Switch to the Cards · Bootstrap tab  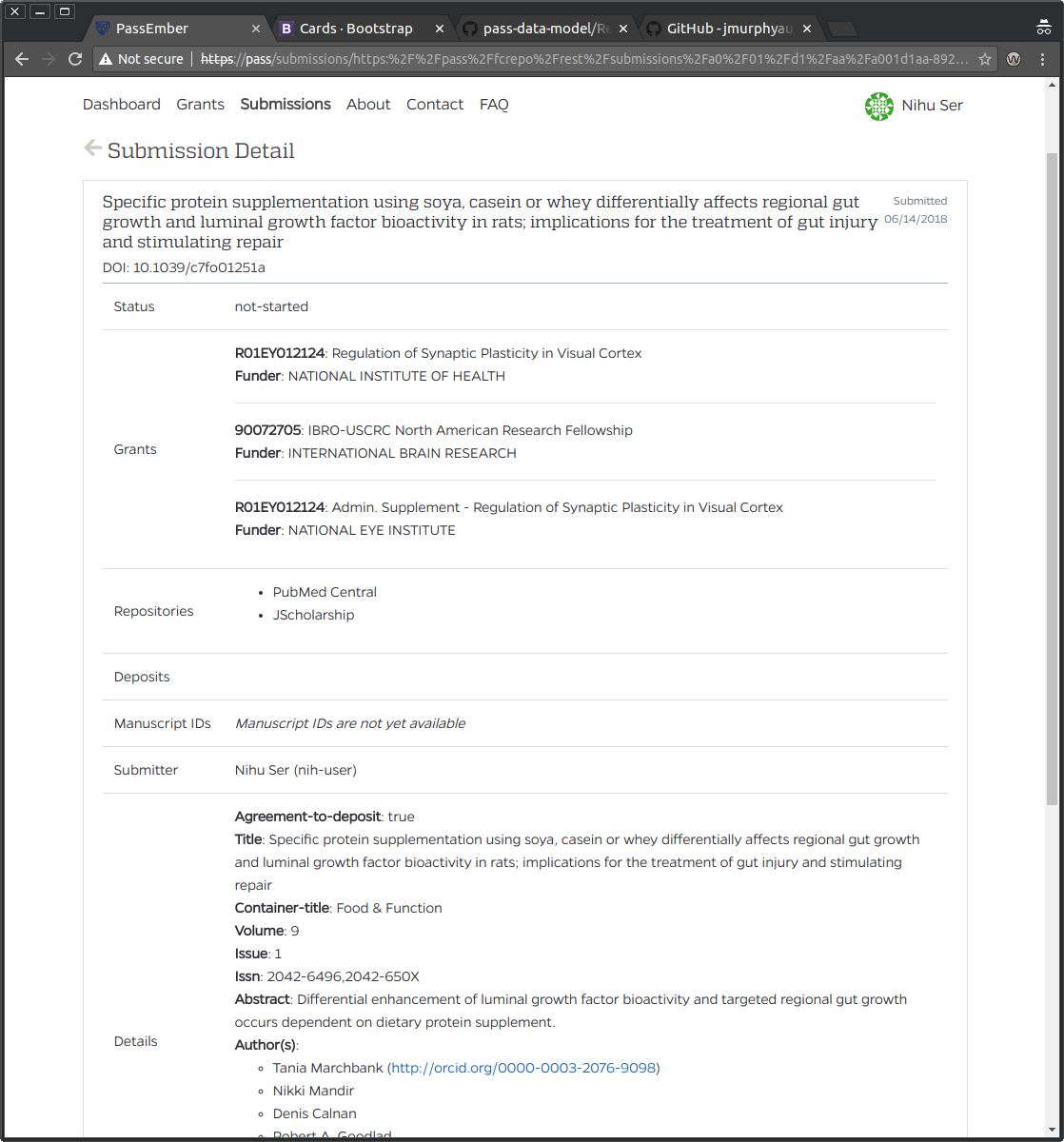(352, 28)
